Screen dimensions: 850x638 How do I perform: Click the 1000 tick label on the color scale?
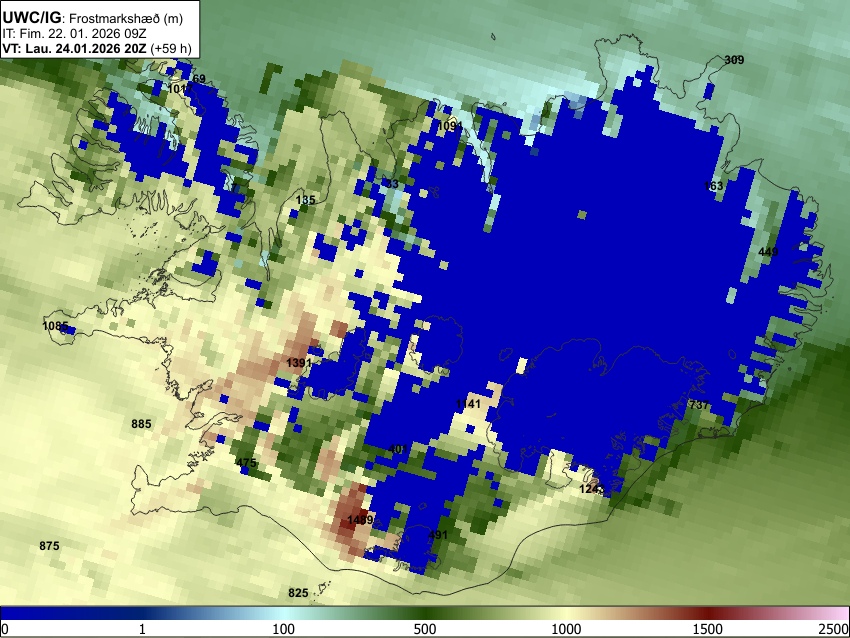pos(566,629)
